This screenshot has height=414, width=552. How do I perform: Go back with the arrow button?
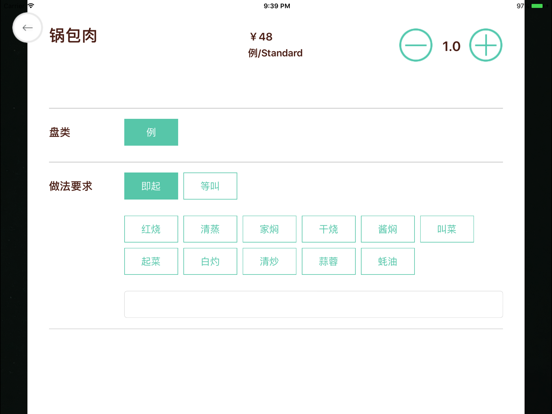tap(27, 28)
